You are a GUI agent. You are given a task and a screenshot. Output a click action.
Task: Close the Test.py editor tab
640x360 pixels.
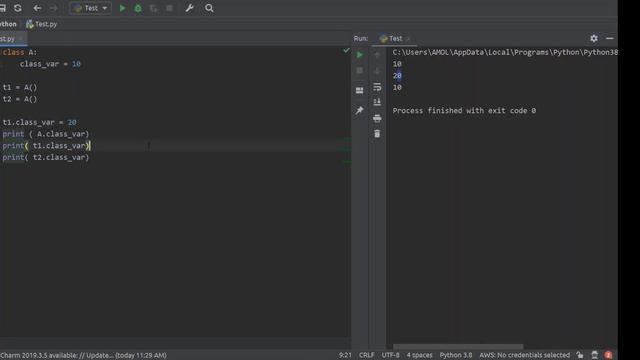[20, 39]
